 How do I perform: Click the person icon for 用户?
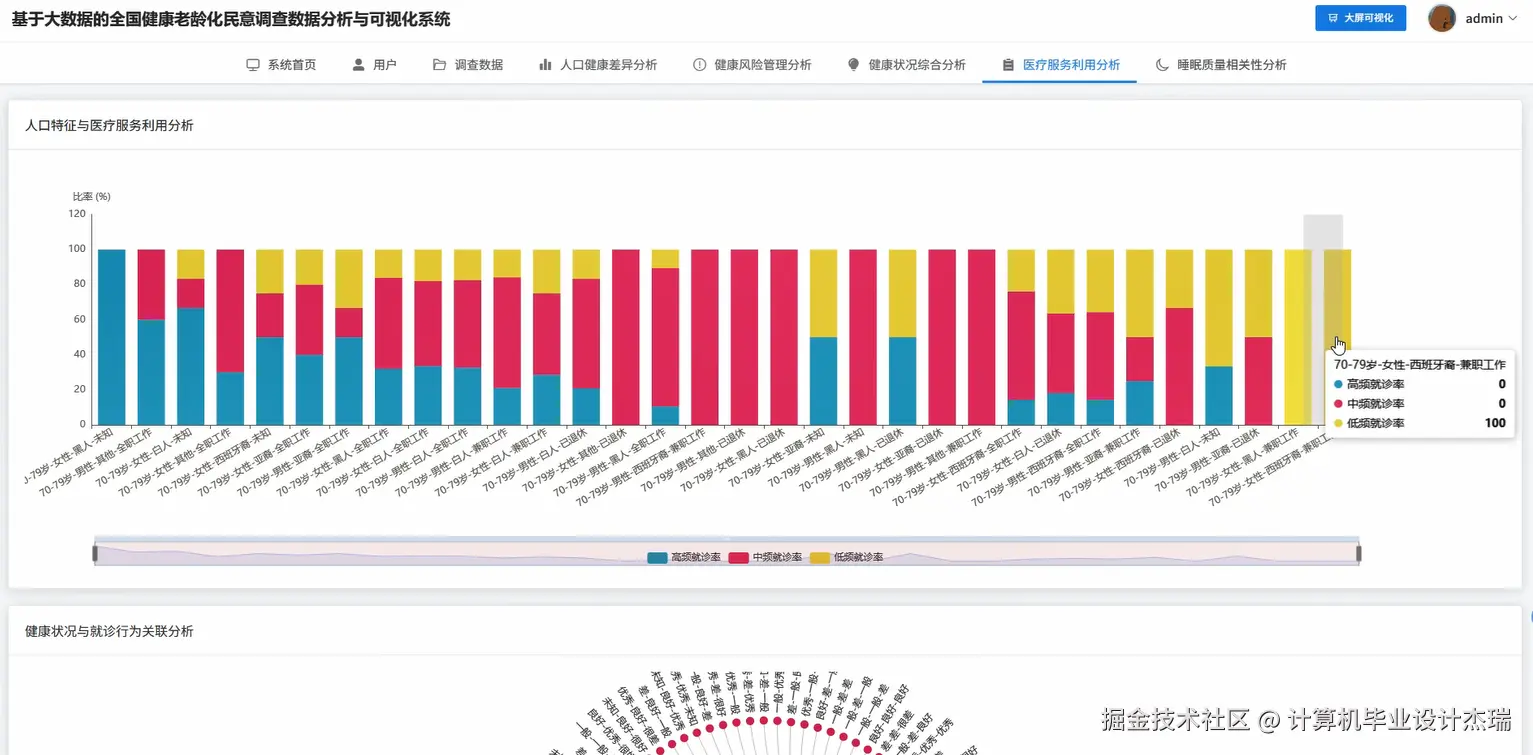click(x=359, y=65)
